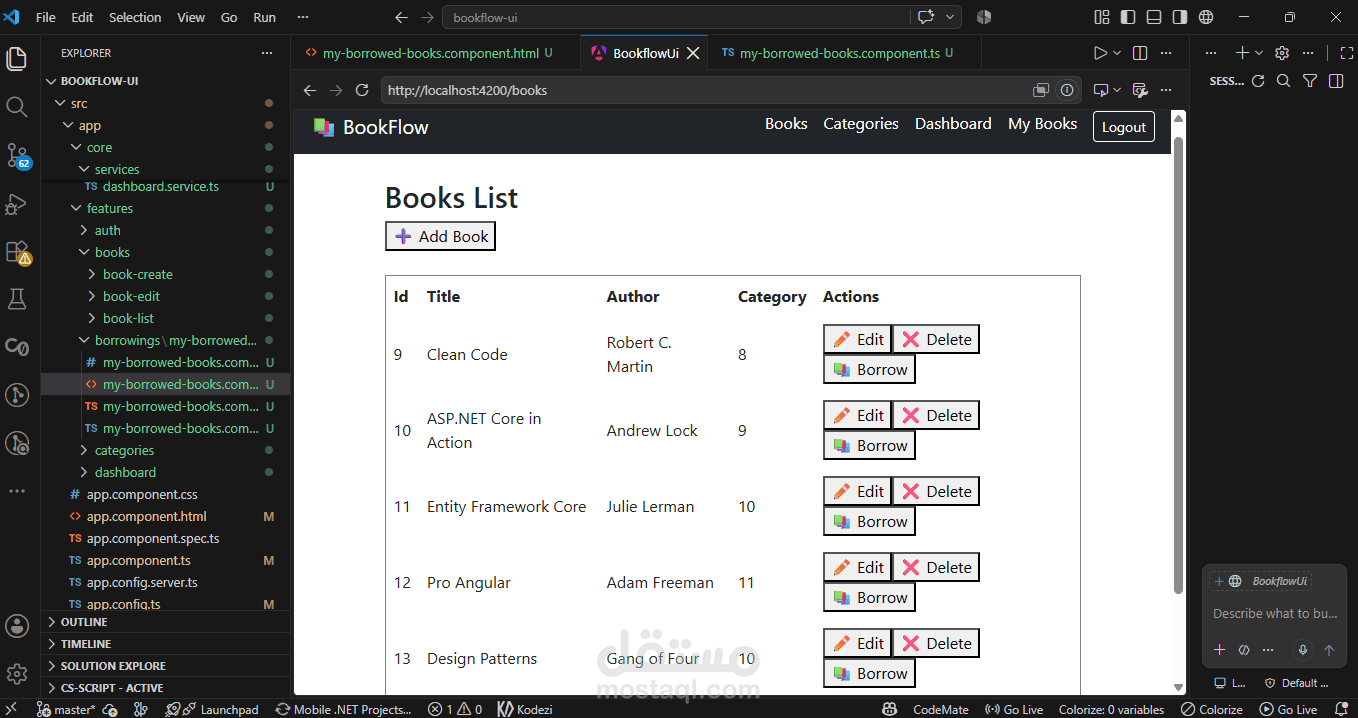1358x718 pixels.
Task: Expand the SOLUTION EXPLORE section
Action: coord(166,666)
